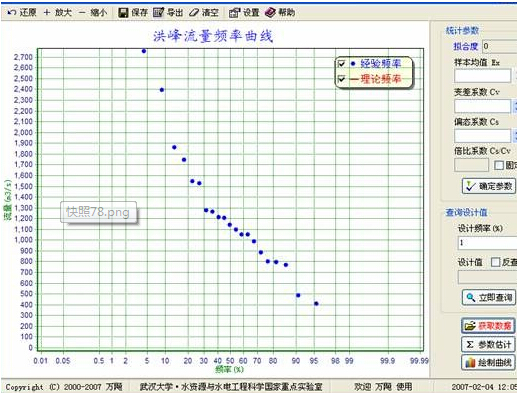517x393 pixels.
Task: Click the x-axis label 频率 (%)
Action: point(229,369)
